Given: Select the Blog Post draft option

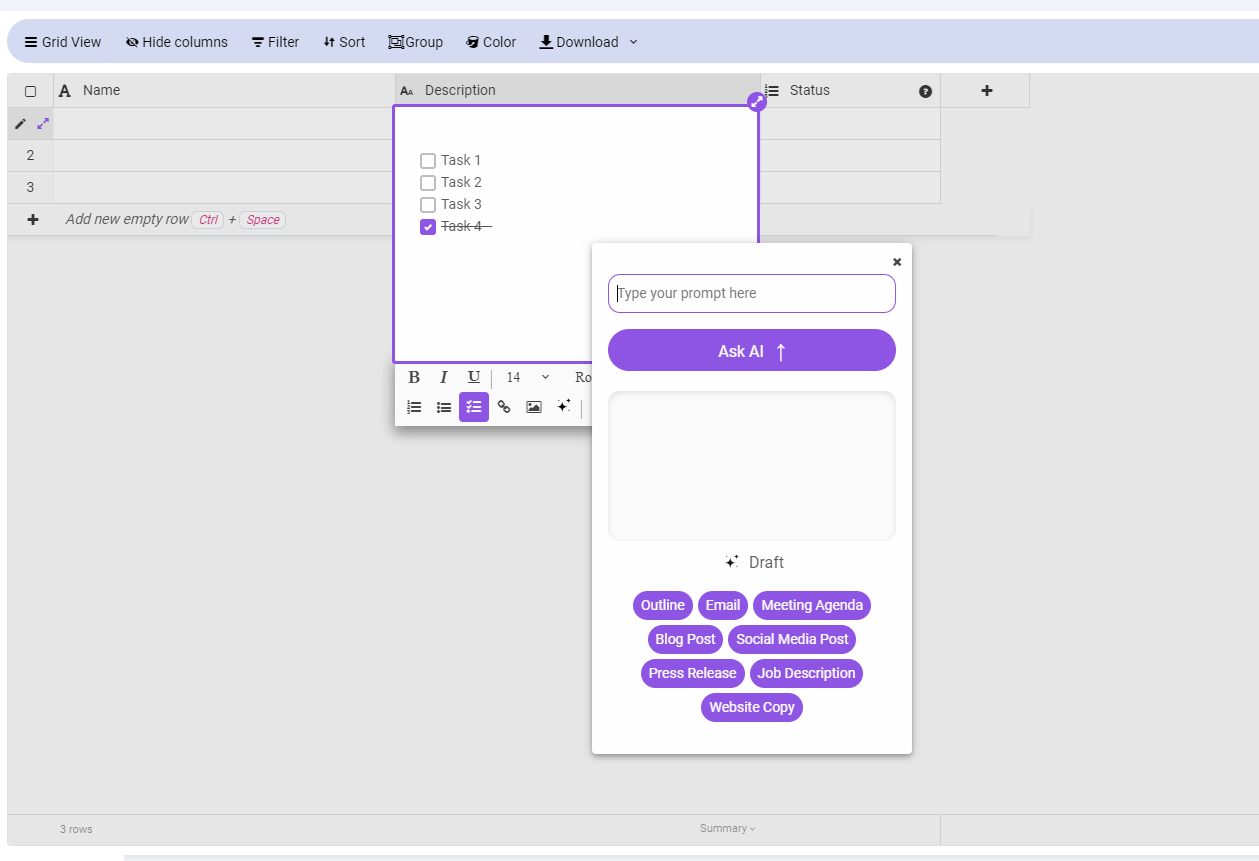Looking at the screenshot, I should [x=686, y=639].
